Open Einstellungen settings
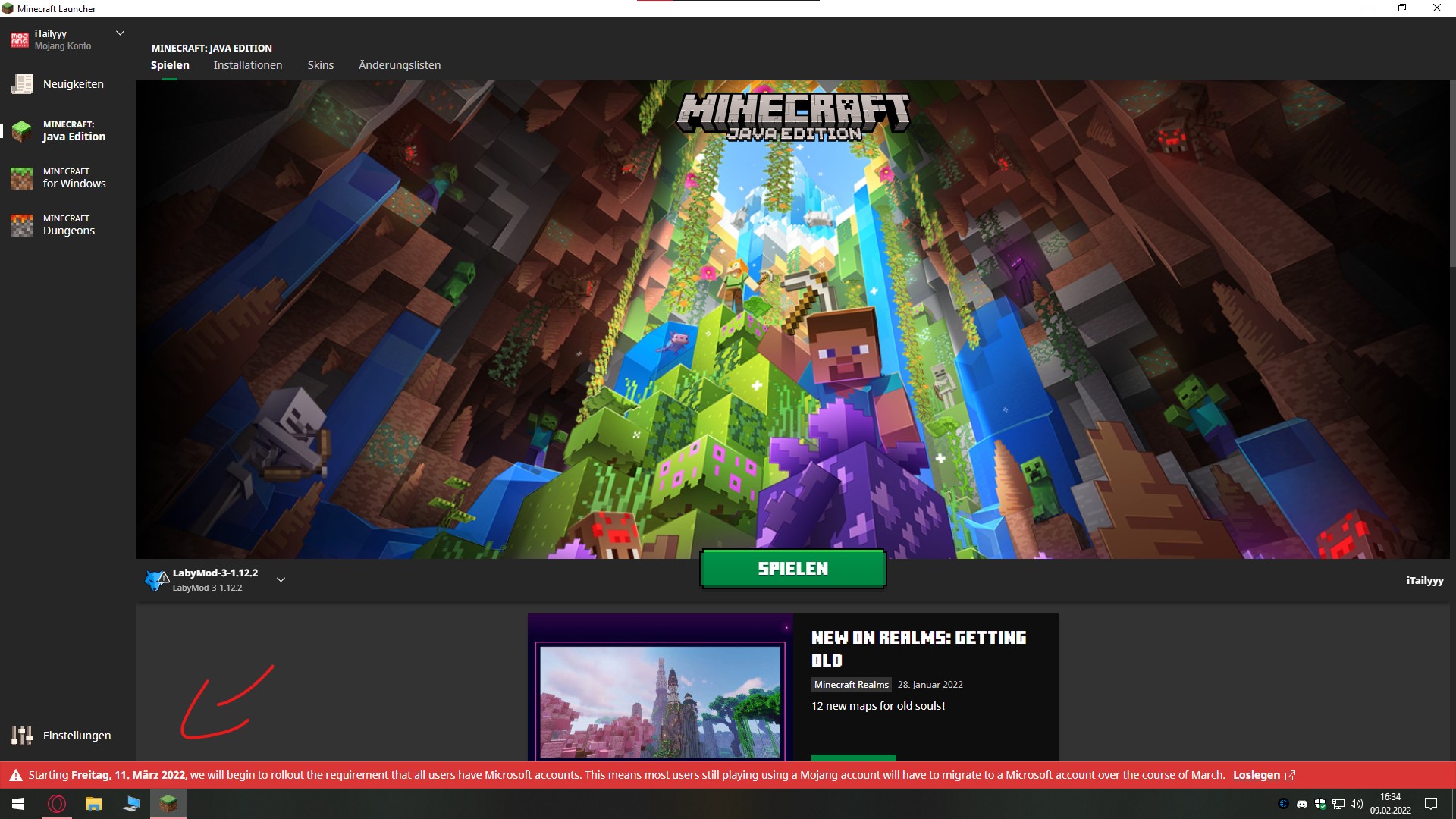 click(68, 736)
